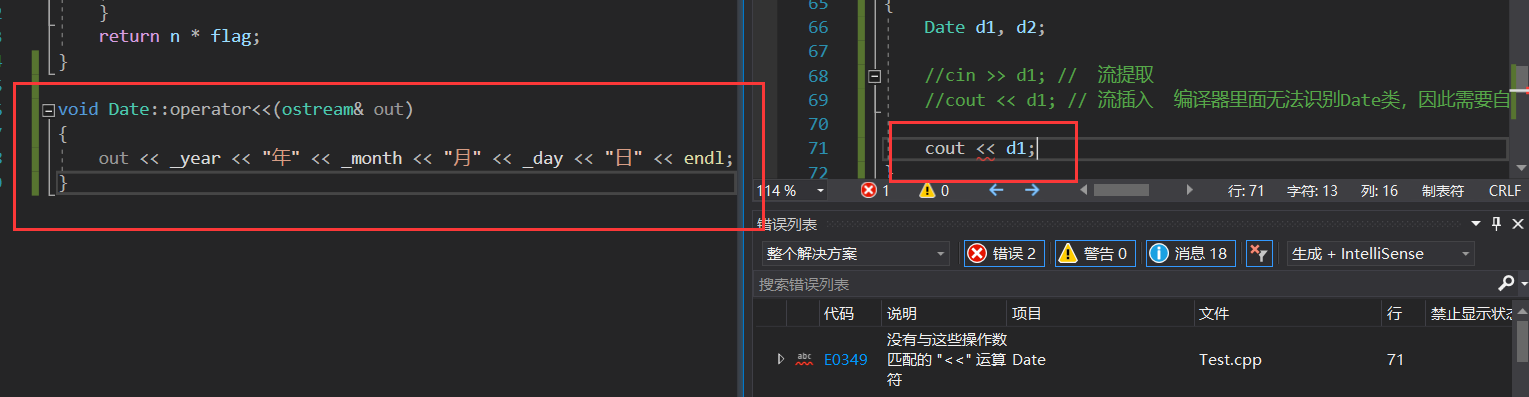Screen dimensions: 1529x397
Task: Navigate forward with the right arrow
Action: [x=1032, y=190]
